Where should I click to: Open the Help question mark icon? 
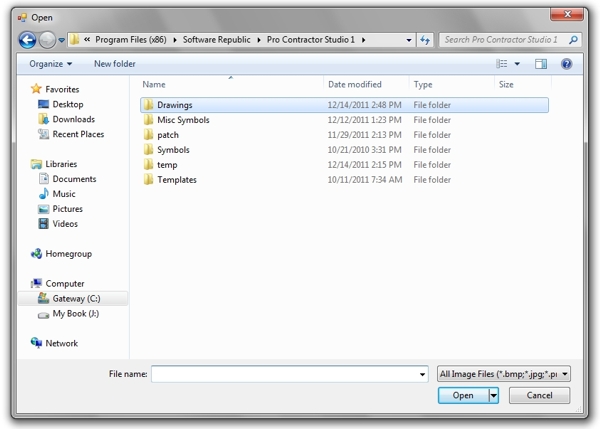[566, 64]
